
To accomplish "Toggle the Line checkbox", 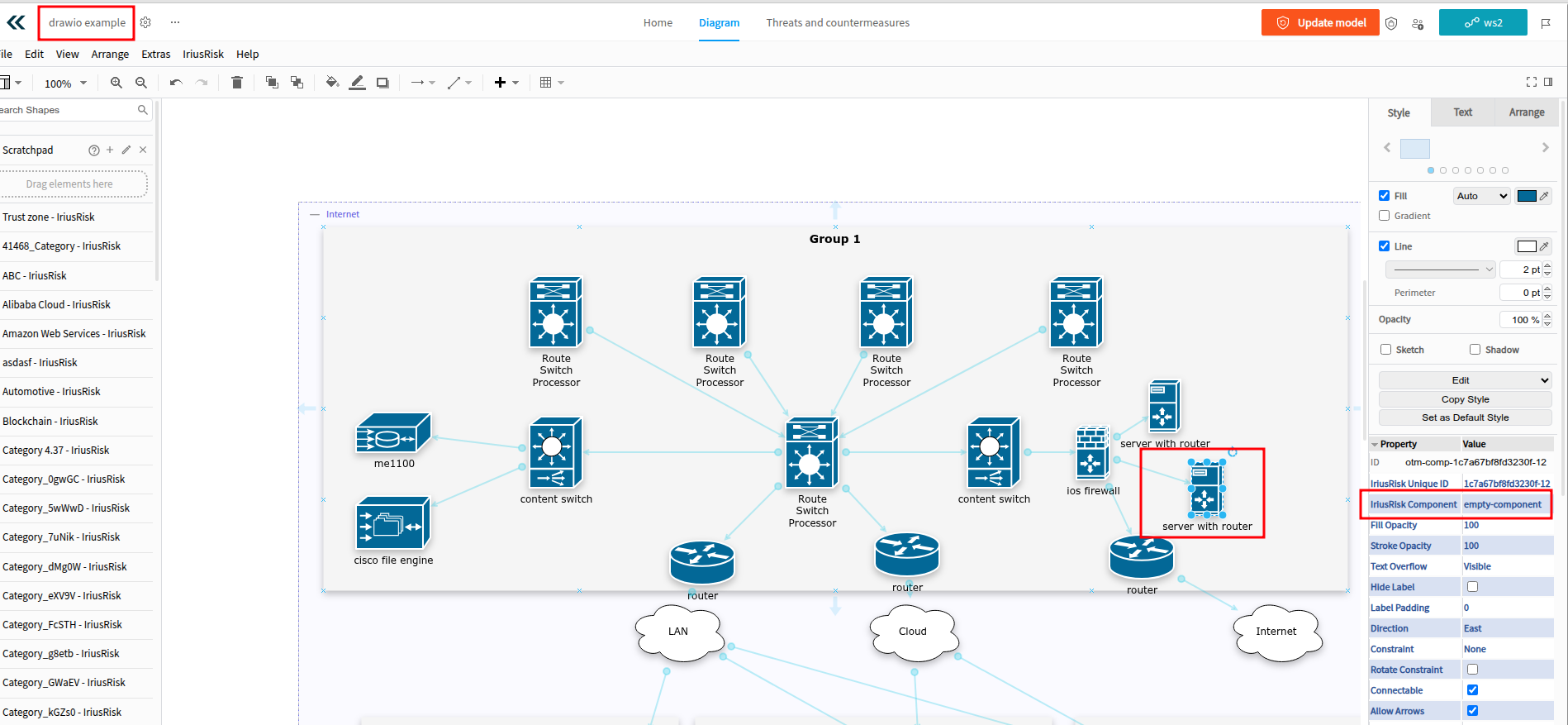I will [x=1384, y=246].
